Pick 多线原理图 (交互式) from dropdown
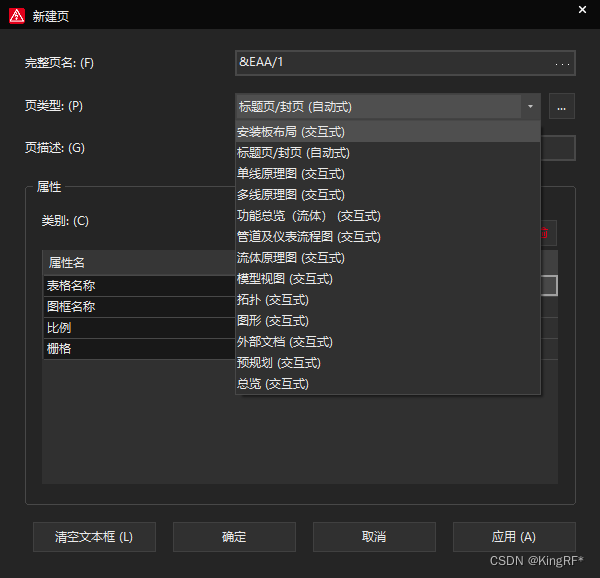This screenshot has width=600, height=578. click(290, 195)
